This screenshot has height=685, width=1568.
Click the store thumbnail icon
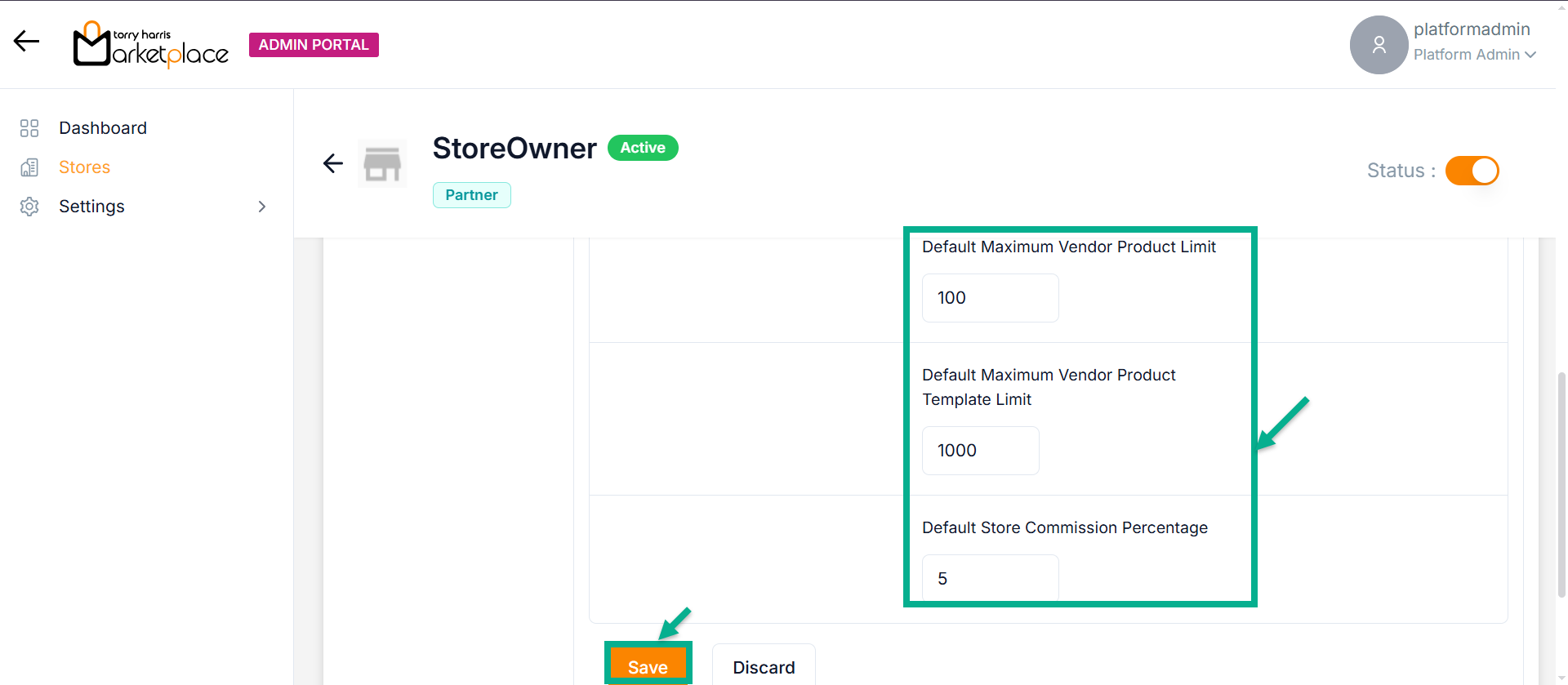click(x=382, y=164)
